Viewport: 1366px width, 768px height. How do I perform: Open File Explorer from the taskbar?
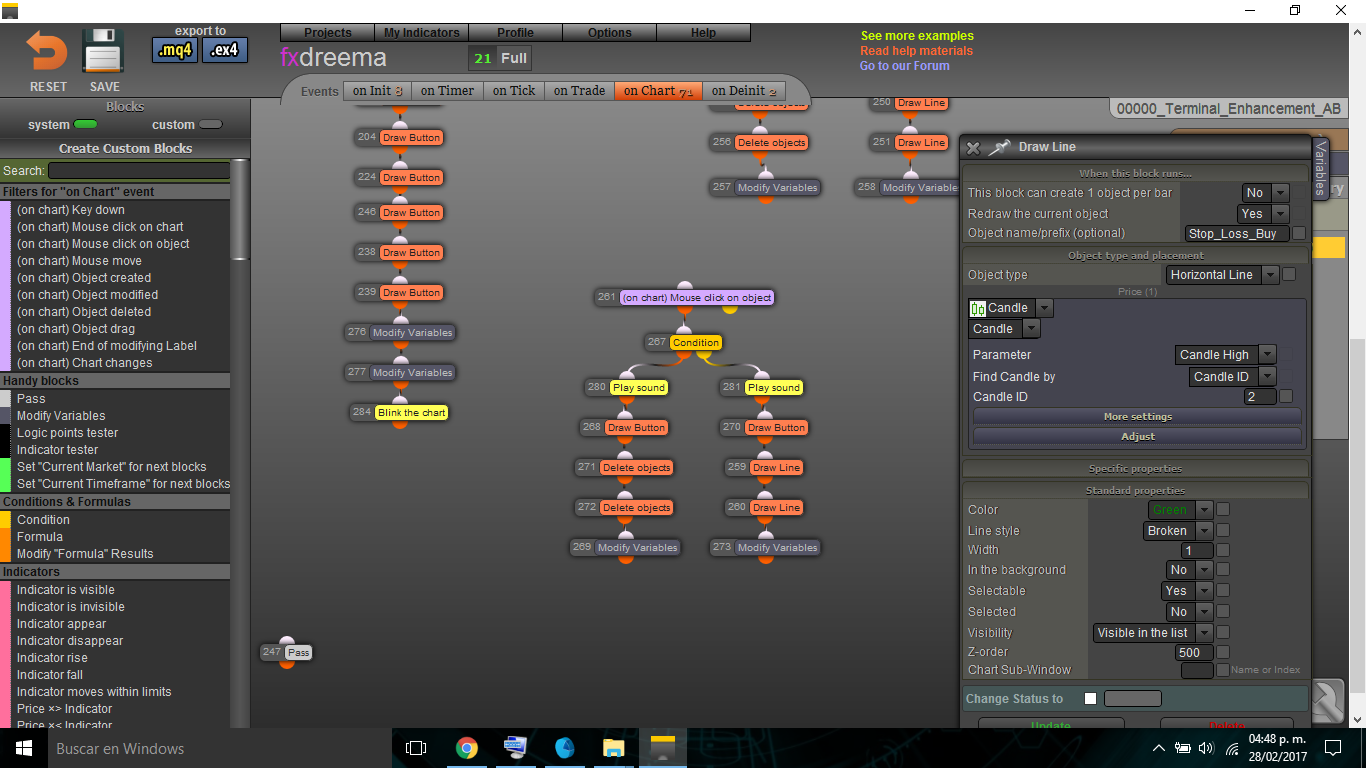click(614, 748)
